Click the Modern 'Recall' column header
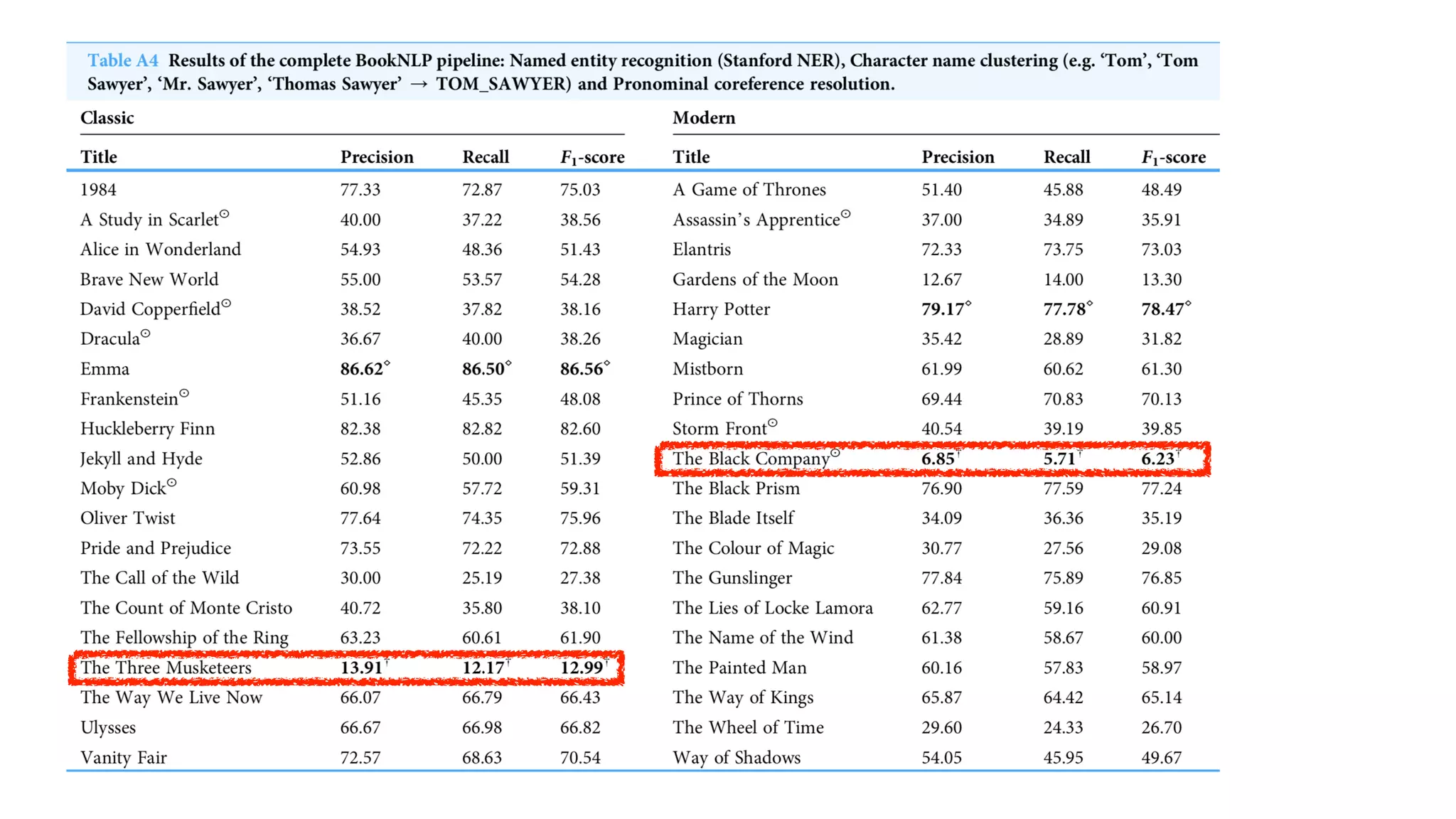1456x819 pixels. (1066, 157)
